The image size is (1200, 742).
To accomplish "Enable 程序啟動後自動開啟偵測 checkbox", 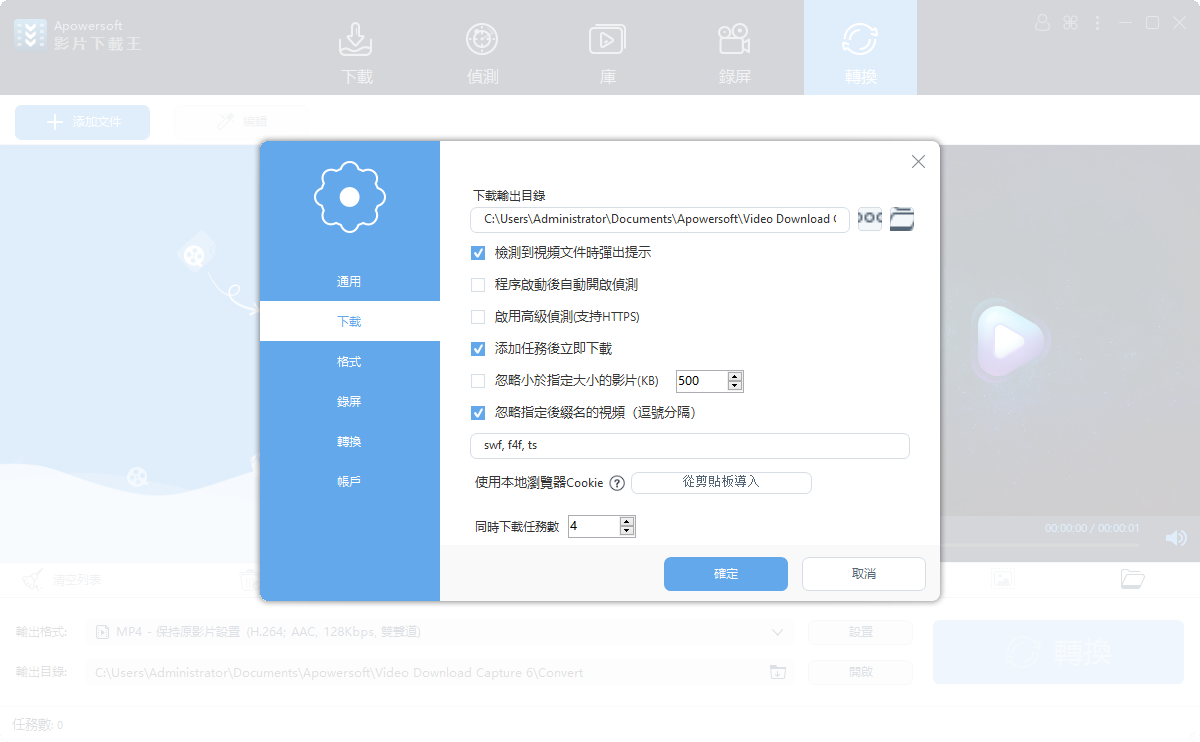I will point(478,285).
